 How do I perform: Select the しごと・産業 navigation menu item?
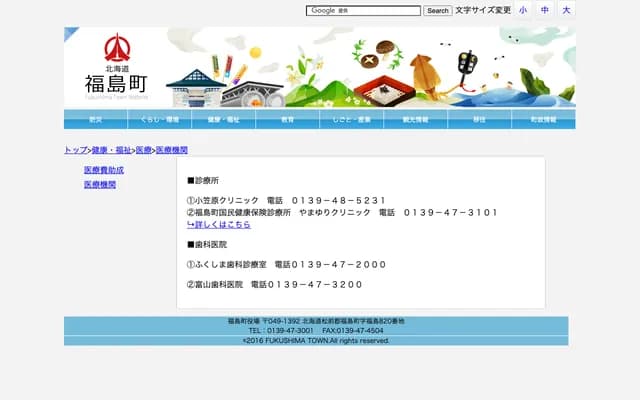[x=352, y=119]
